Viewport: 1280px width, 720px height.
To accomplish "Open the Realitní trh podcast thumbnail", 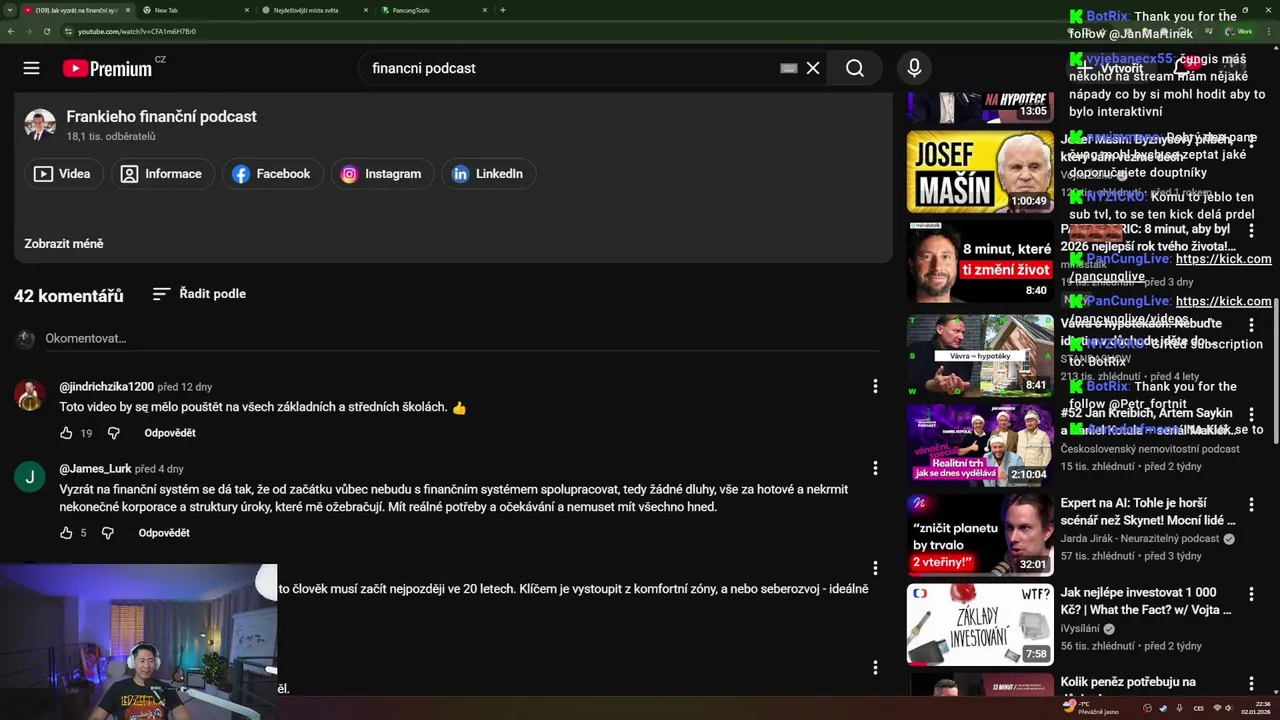I will pos(980,445).
